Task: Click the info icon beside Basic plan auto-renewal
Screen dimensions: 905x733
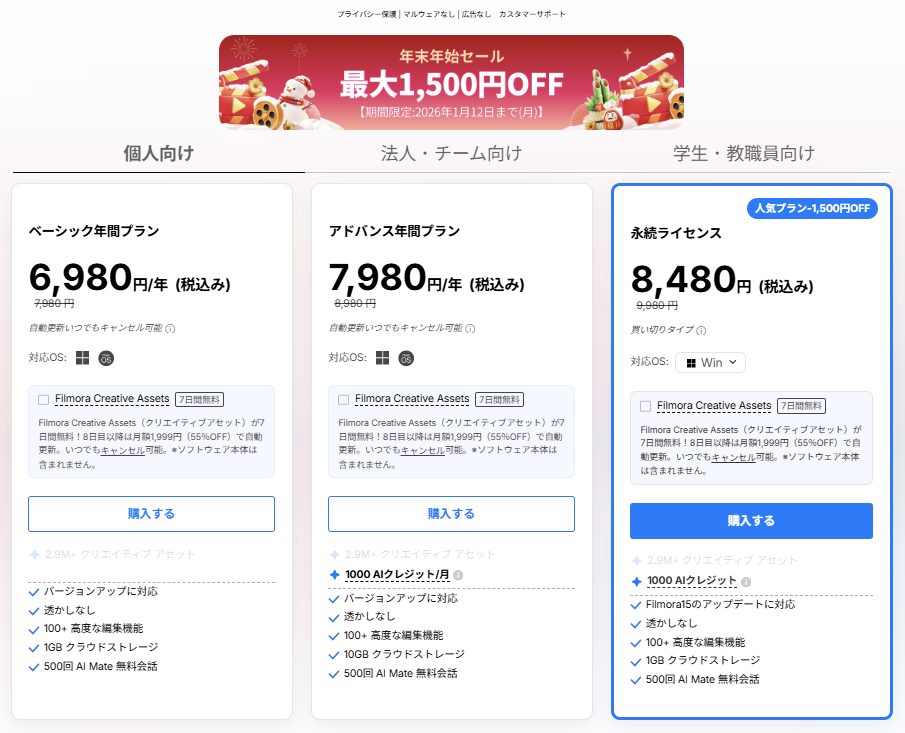Action: [x=170, y=328]
